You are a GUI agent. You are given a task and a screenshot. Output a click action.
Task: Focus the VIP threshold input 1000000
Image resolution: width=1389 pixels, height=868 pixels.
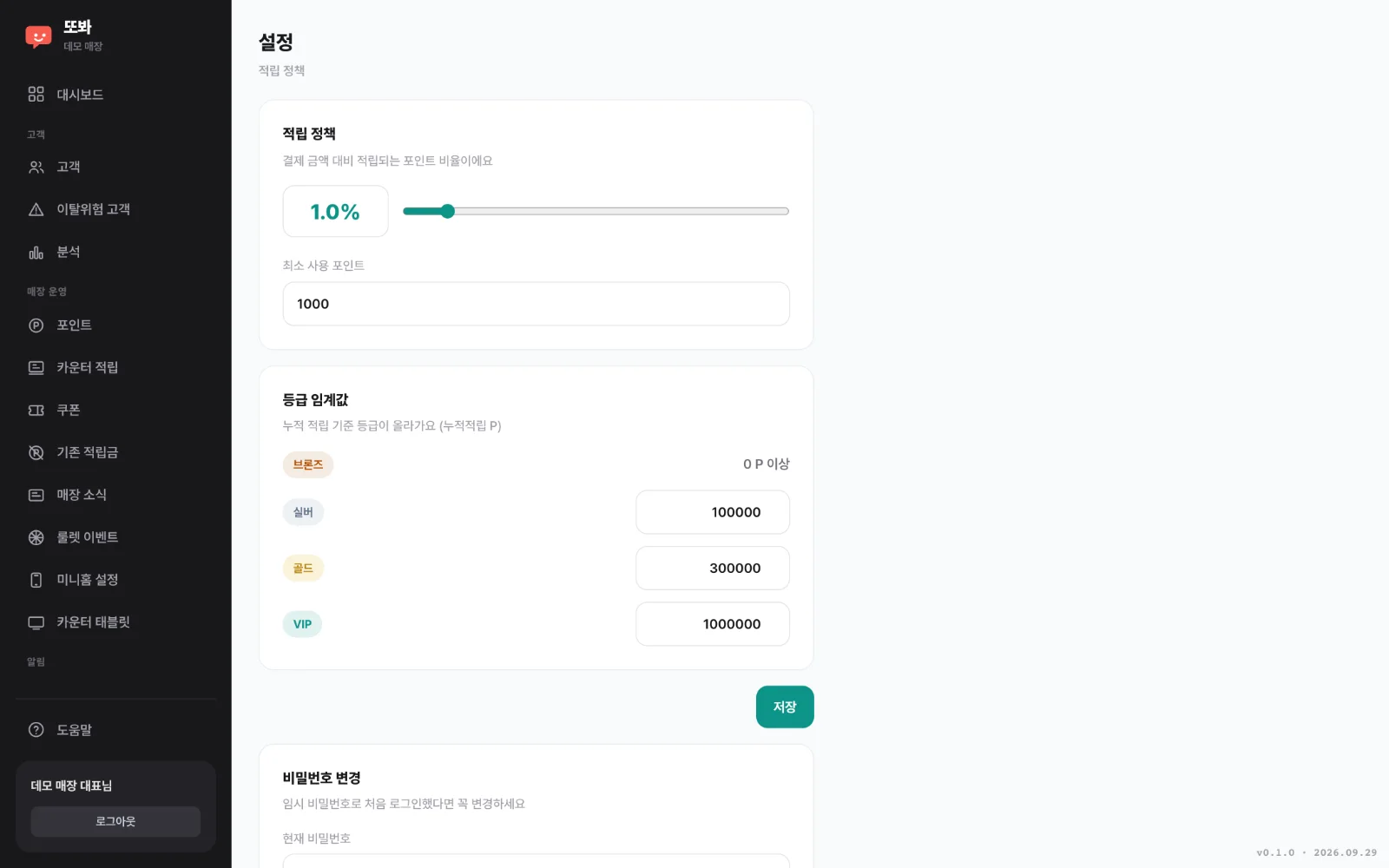click(x=713, y=624)
